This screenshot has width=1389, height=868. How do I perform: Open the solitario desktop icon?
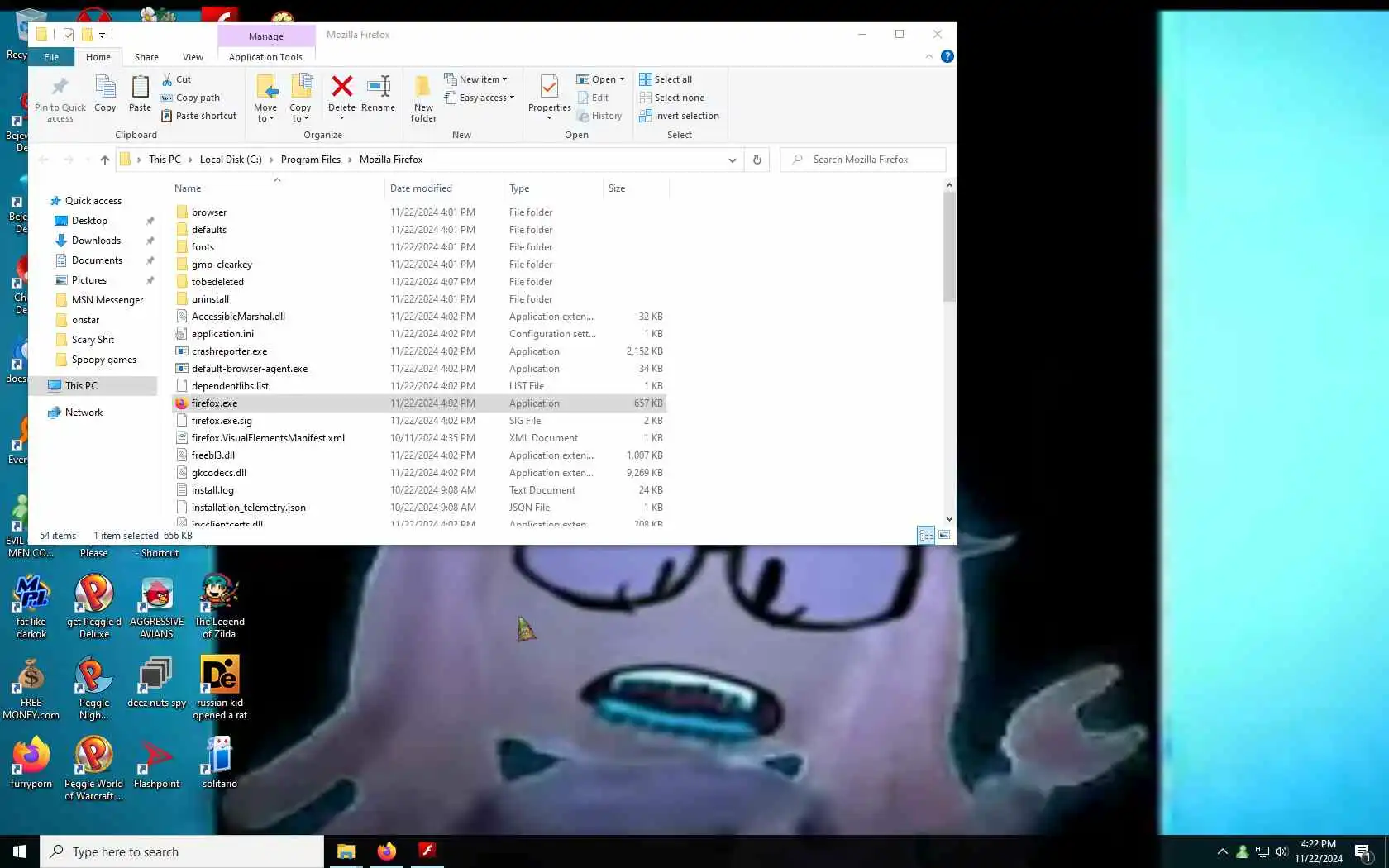click(x=219, y=761)
